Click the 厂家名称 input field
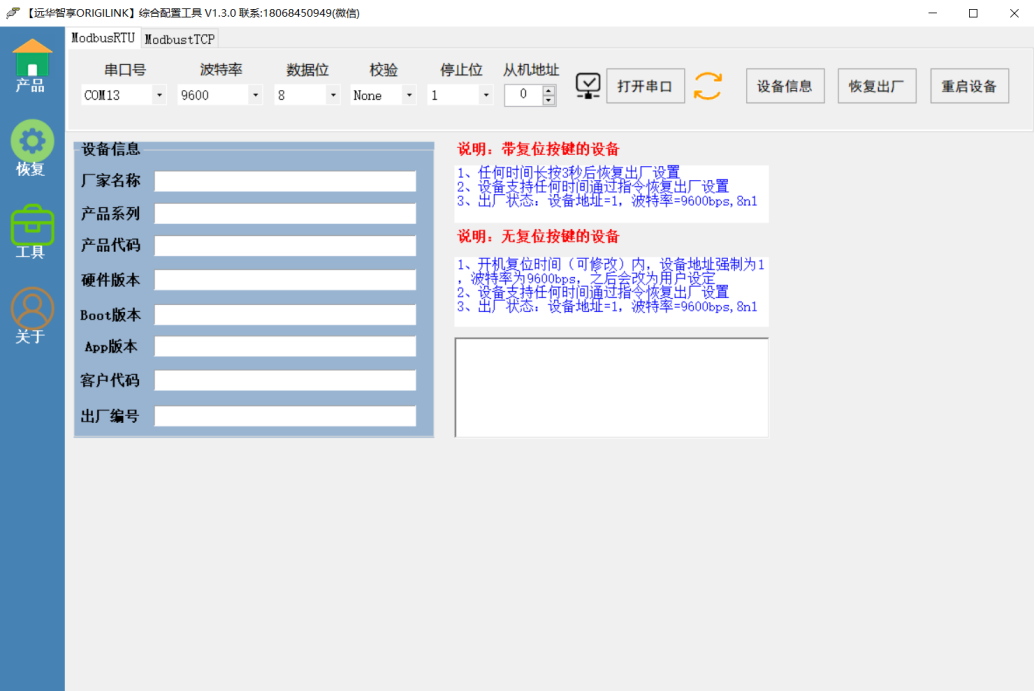The width and height of the screenshot is (1034, 691). pyautogui.click(x=285, y=181)
